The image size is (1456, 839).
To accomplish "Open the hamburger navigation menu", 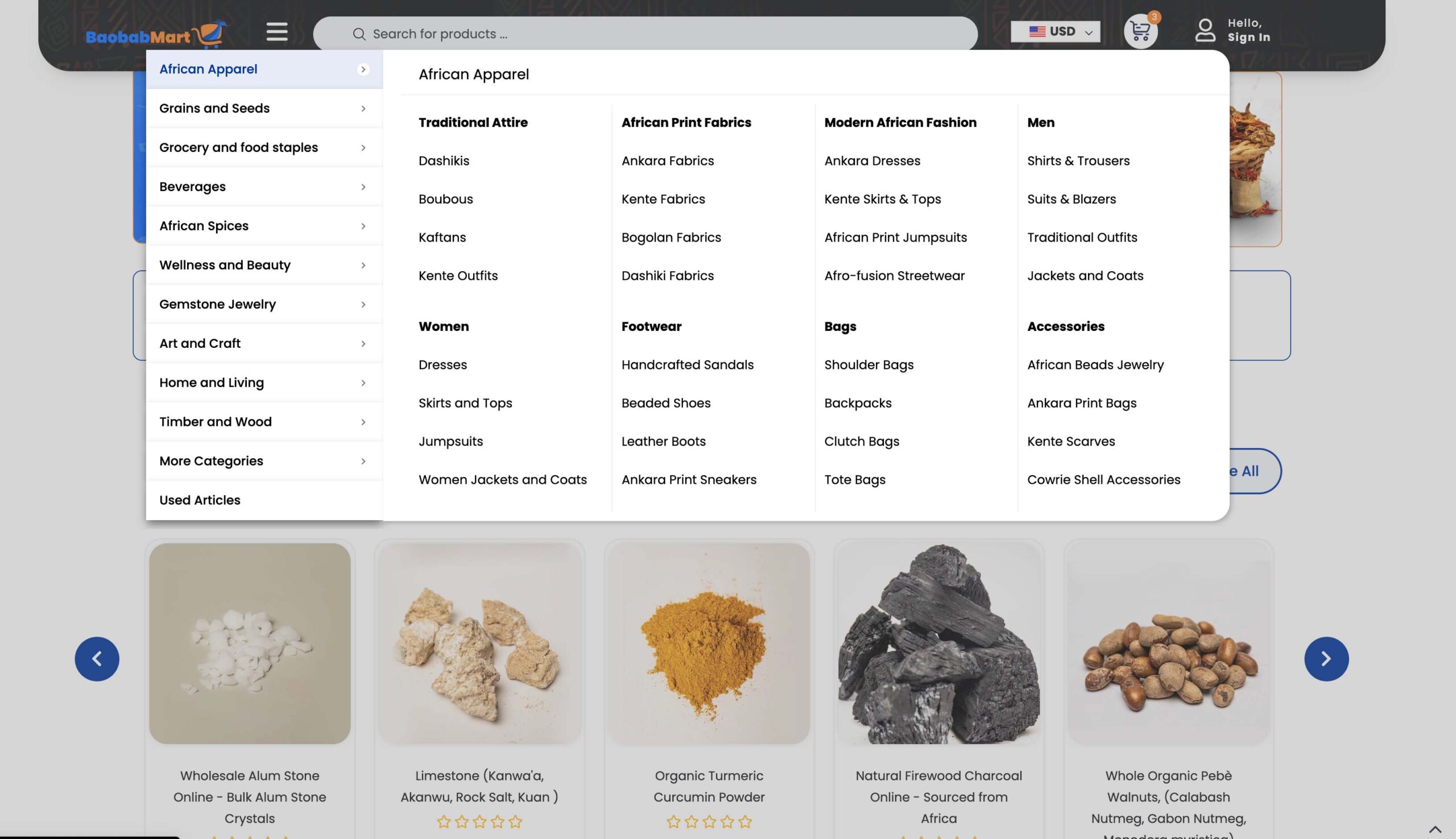I will 276,32.
